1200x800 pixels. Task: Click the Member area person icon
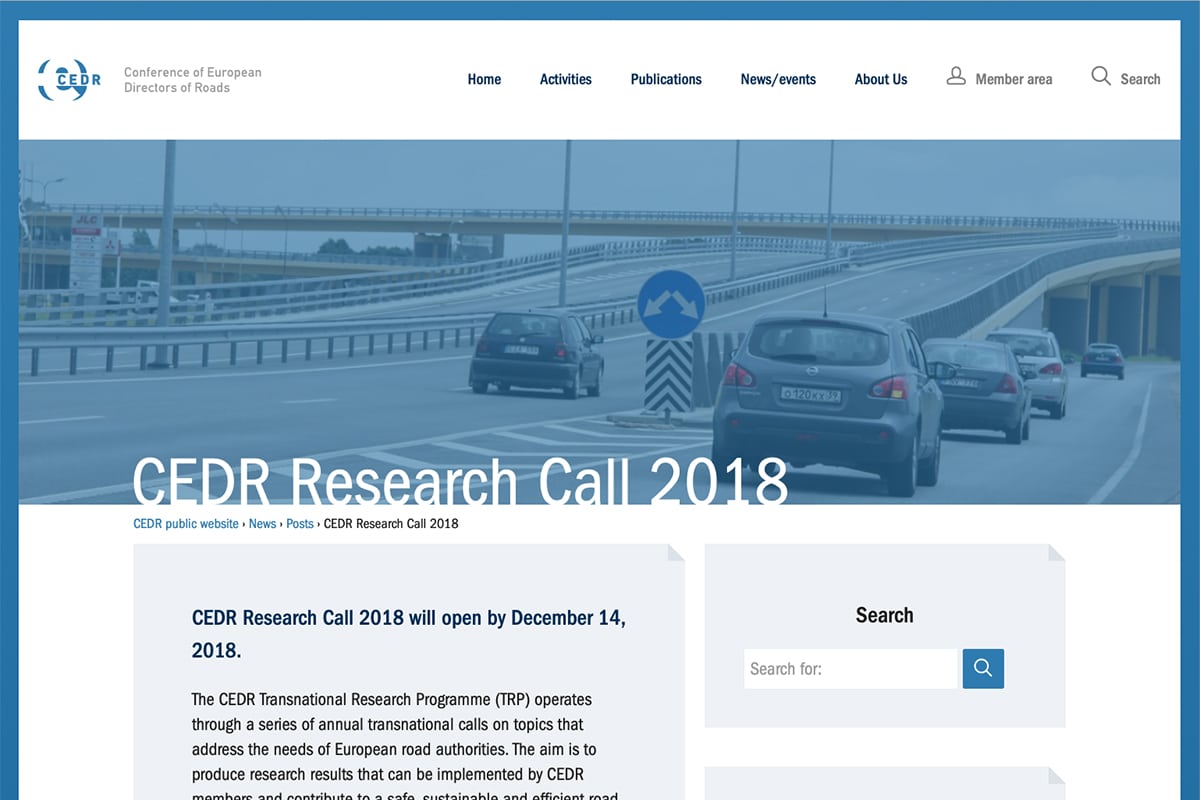pos(956,77)
